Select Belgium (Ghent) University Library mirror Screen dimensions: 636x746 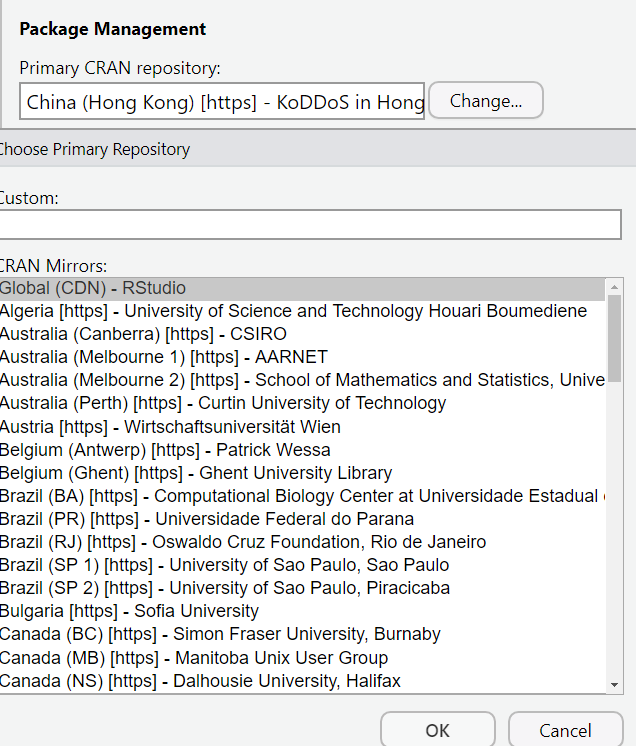[x=303, y=473]
